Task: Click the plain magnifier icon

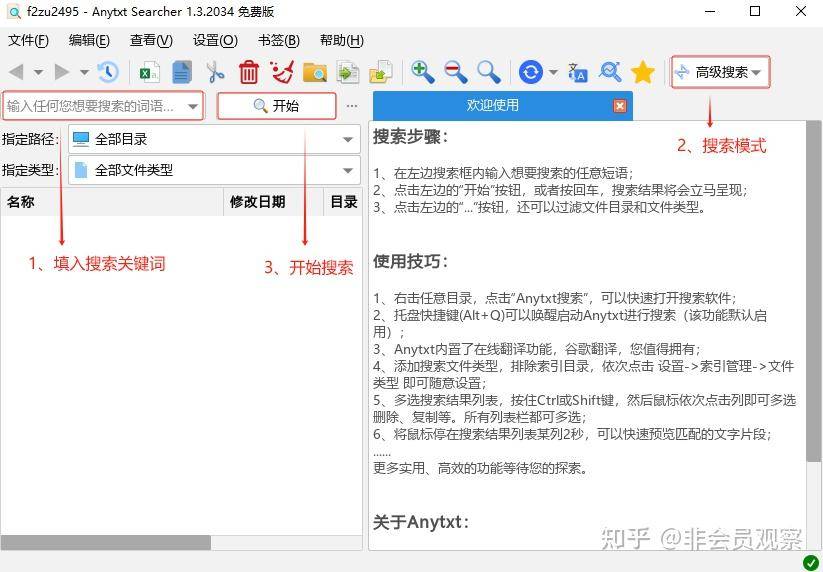Action: click(489, 72)
